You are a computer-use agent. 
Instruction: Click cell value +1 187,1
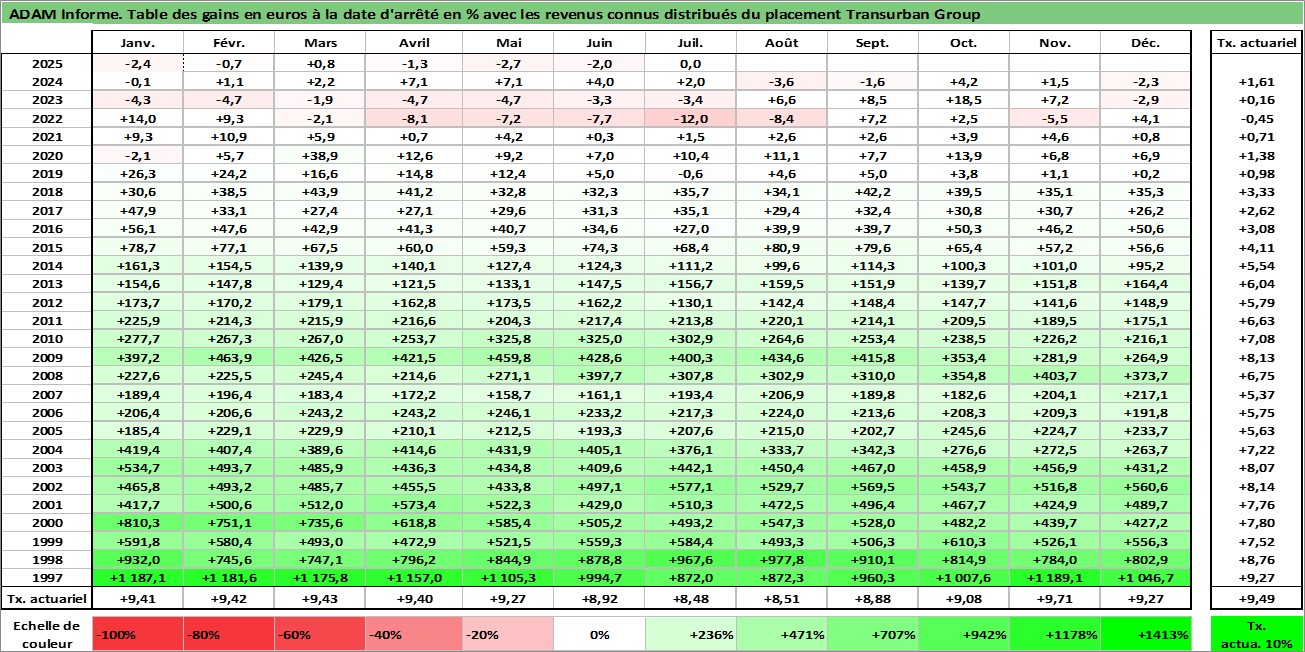[138, 578]
